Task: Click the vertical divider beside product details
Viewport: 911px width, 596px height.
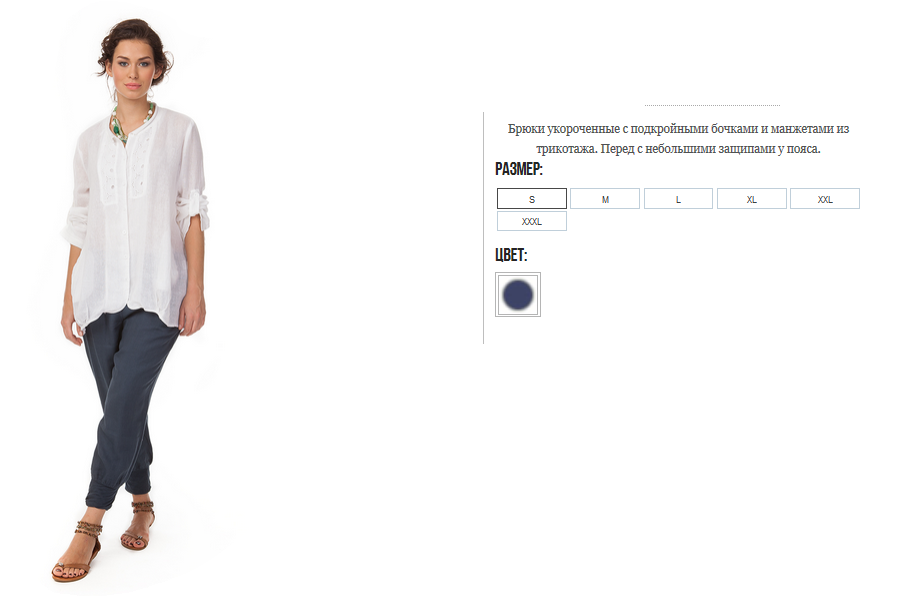Action: pos(483,228)
